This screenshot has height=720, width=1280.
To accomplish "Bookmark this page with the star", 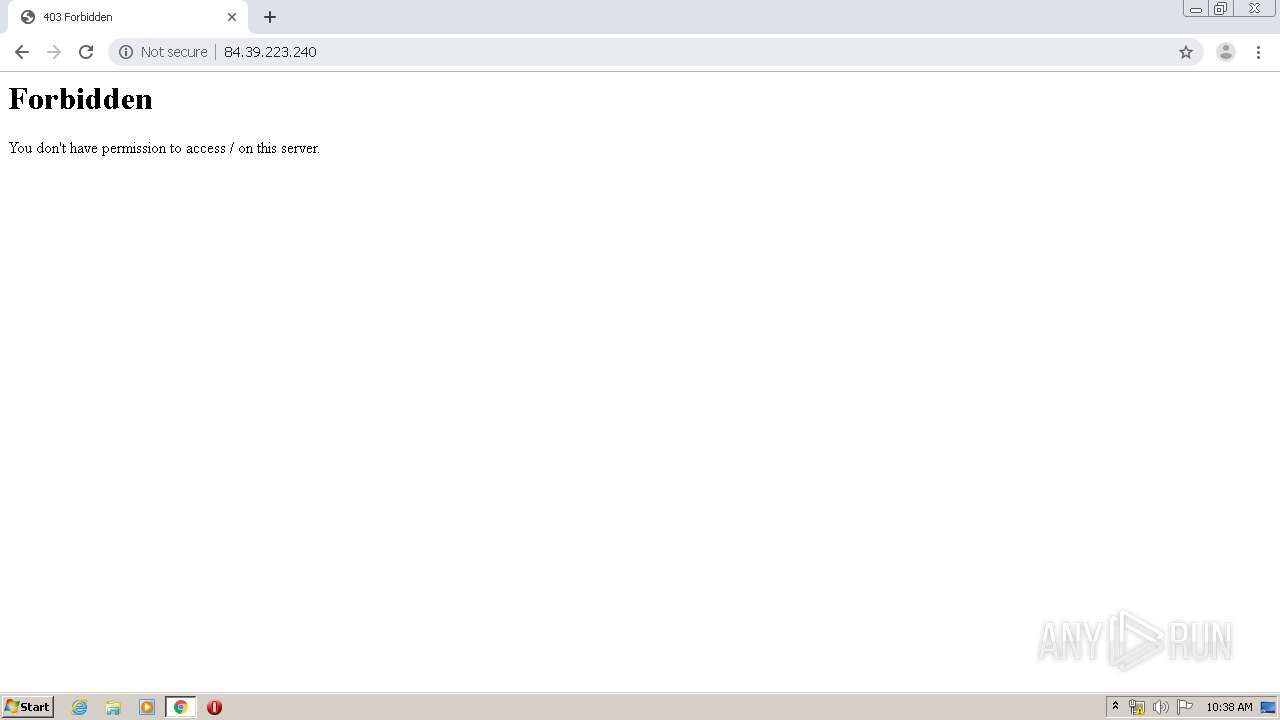I will (1186, 52).
